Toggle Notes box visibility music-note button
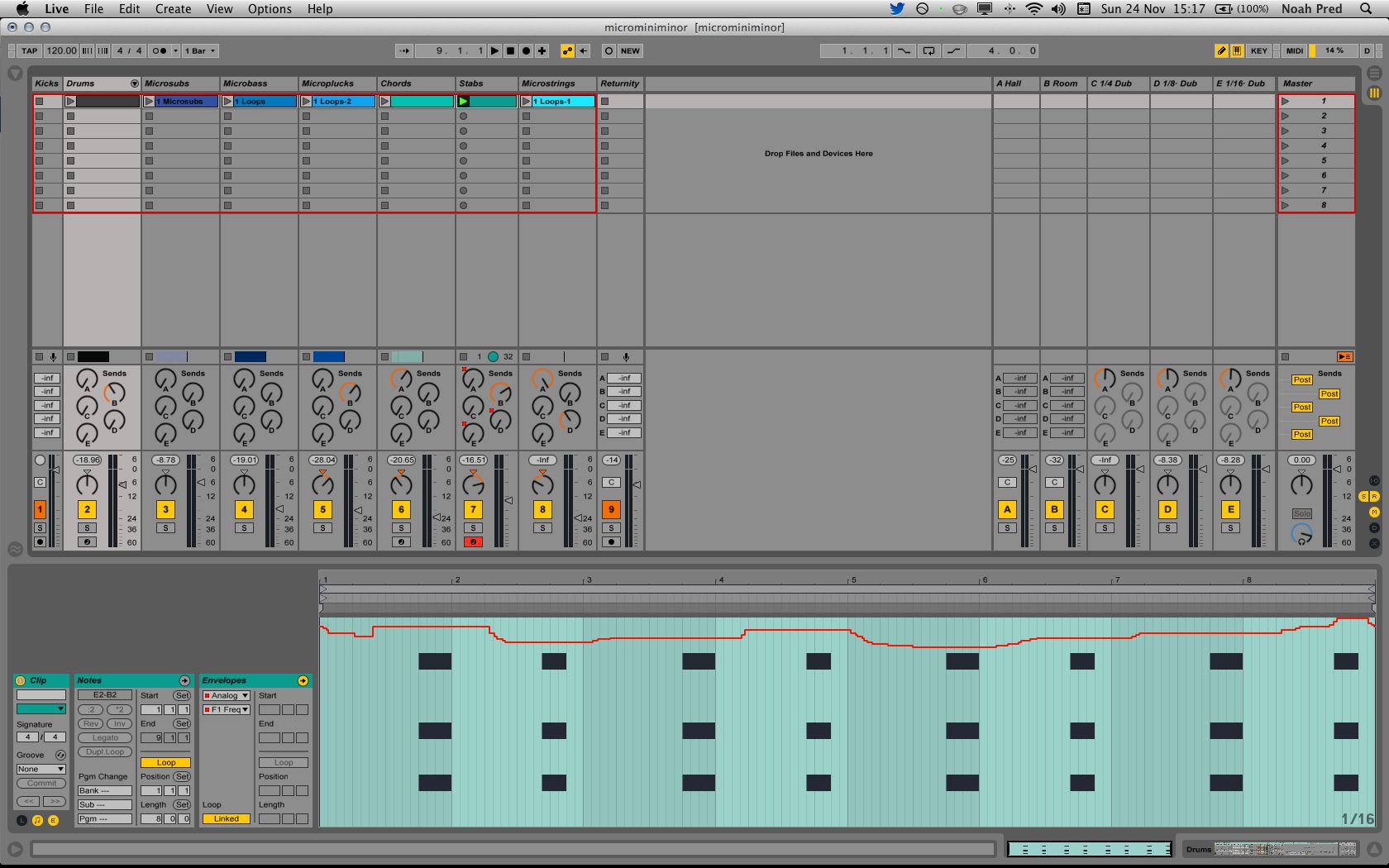Viewport: 1389px width, 868px height. coord(37,820)
